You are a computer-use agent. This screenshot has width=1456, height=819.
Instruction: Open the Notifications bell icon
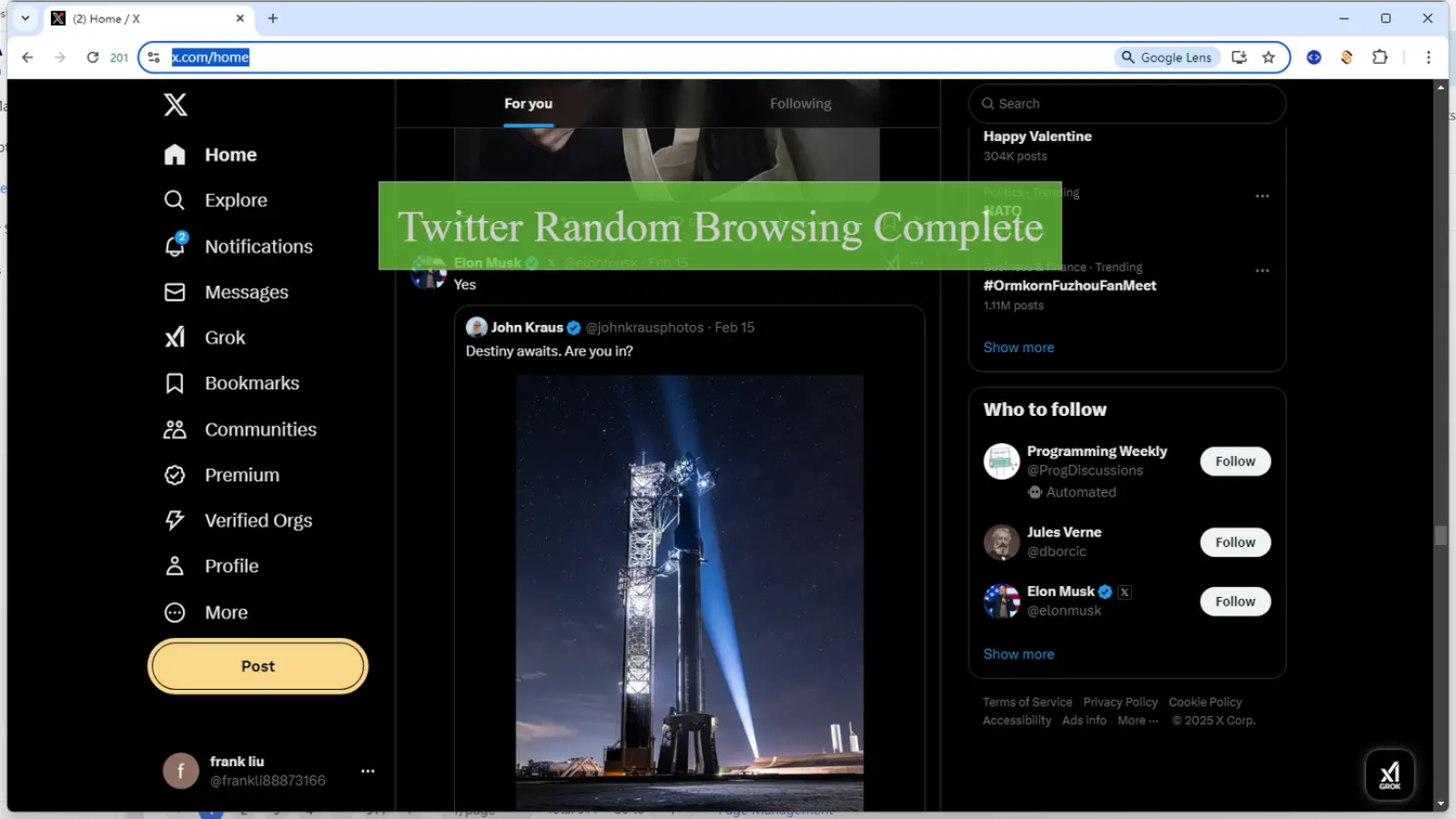coord(175,246)
